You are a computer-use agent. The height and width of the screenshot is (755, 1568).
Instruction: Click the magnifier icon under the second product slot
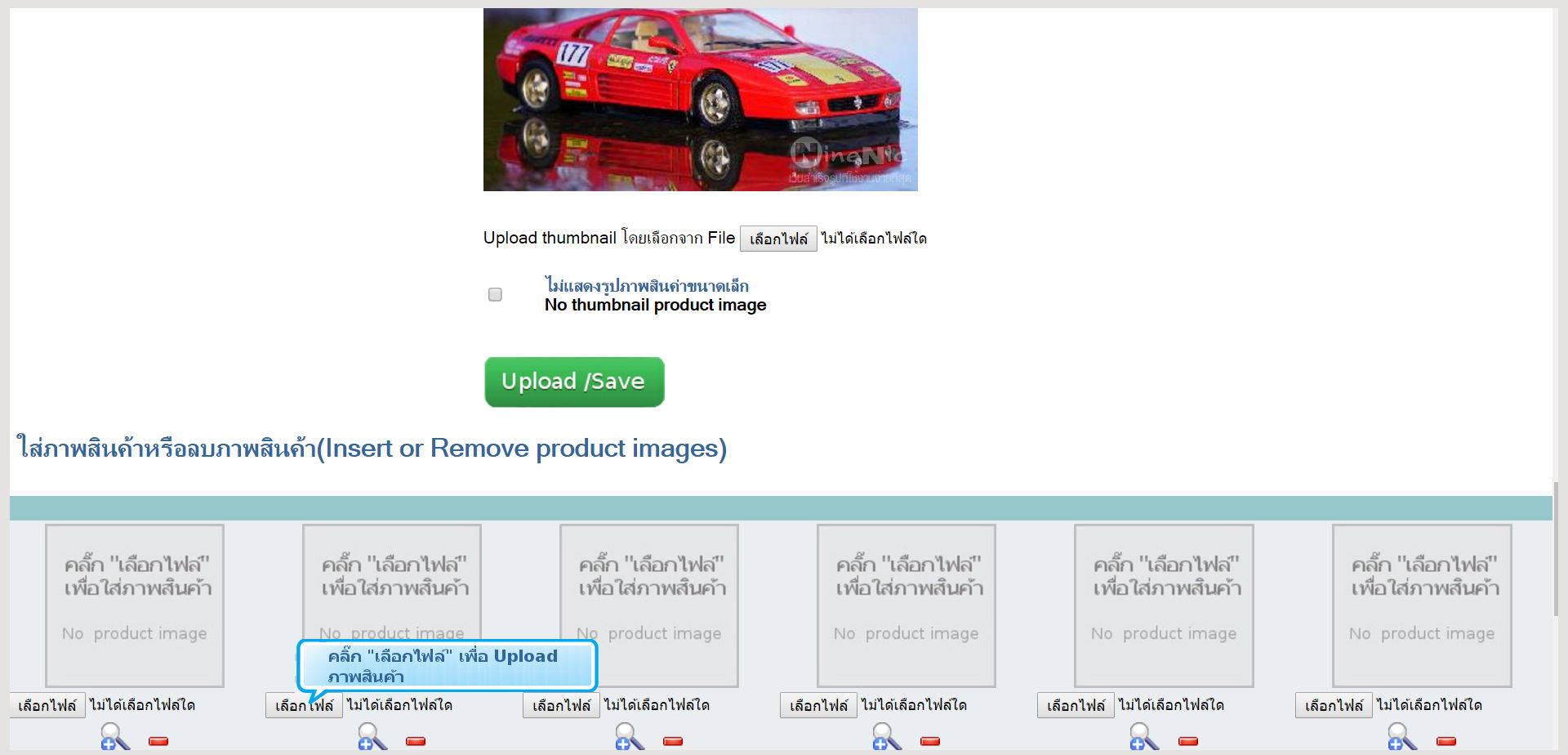click(372, 737)
